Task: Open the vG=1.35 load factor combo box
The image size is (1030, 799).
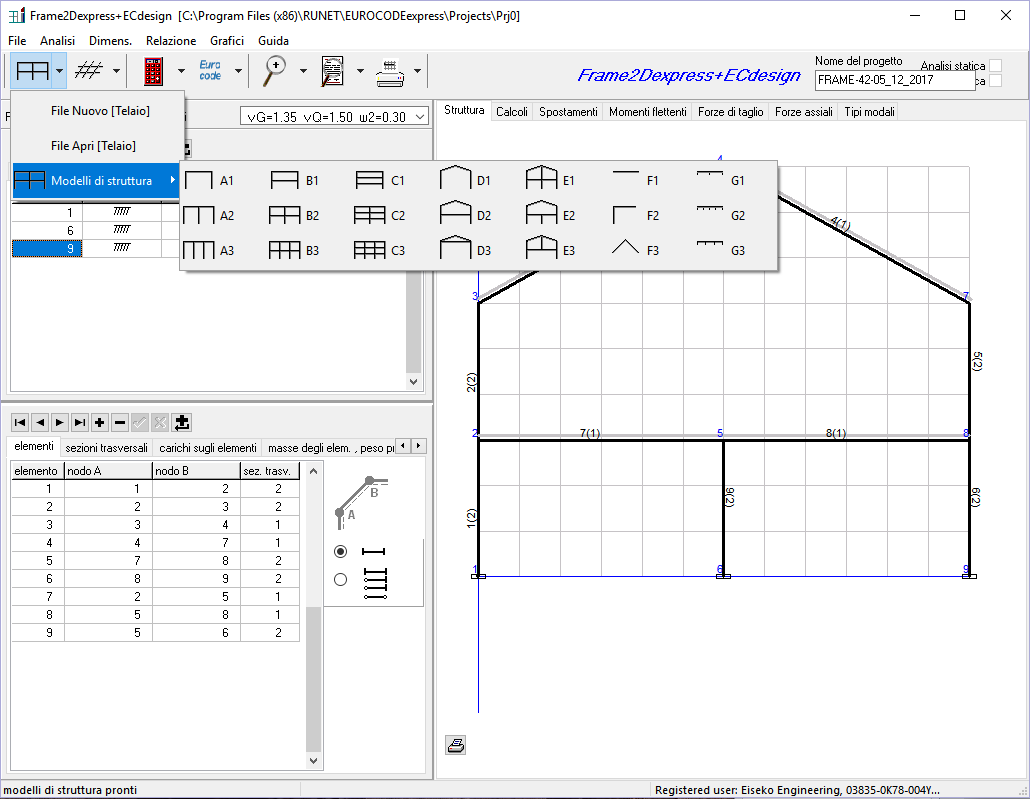Action: point(334,117)
